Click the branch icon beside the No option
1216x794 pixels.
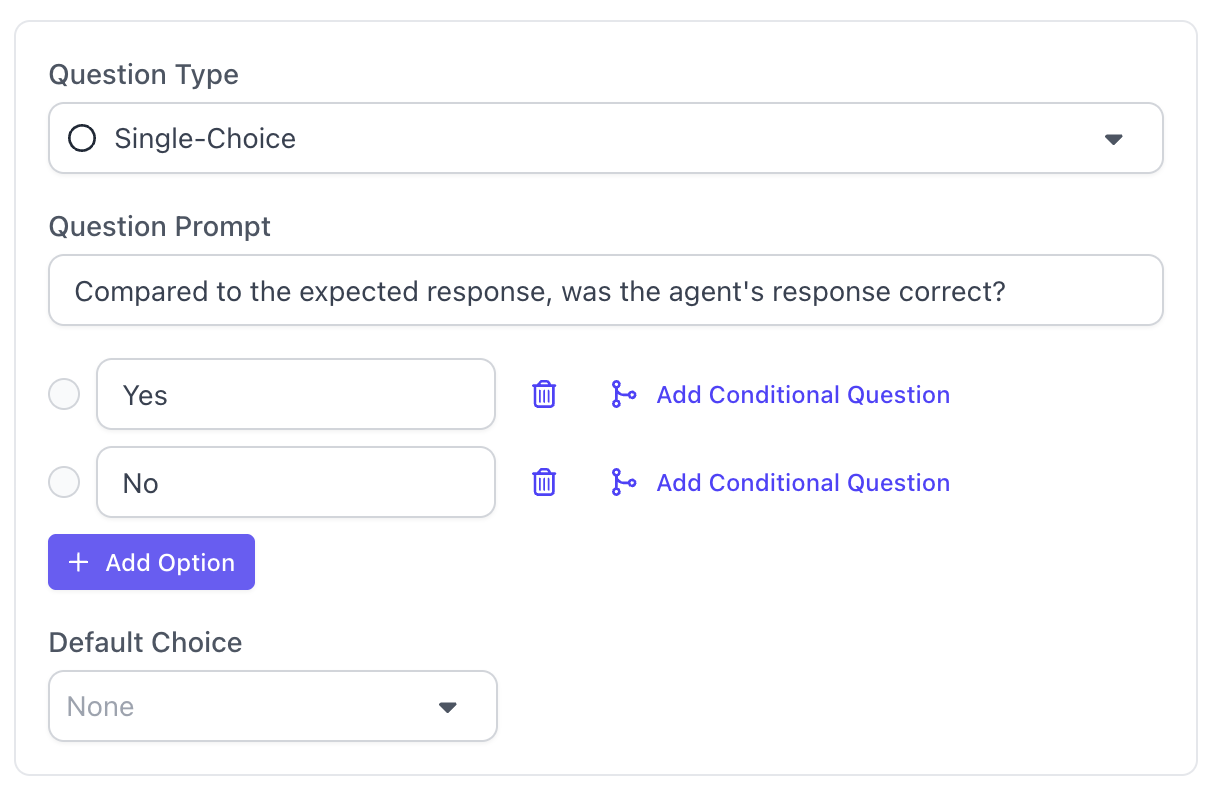point(624,483)
